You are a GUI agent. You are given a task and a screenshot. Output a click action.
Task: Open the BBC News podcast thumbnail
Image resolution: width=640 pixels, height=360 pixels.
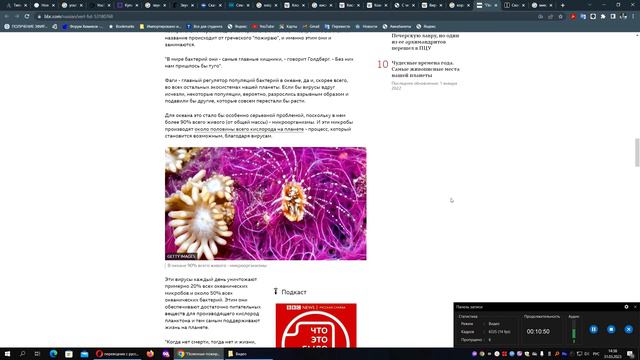pos(316,325)
